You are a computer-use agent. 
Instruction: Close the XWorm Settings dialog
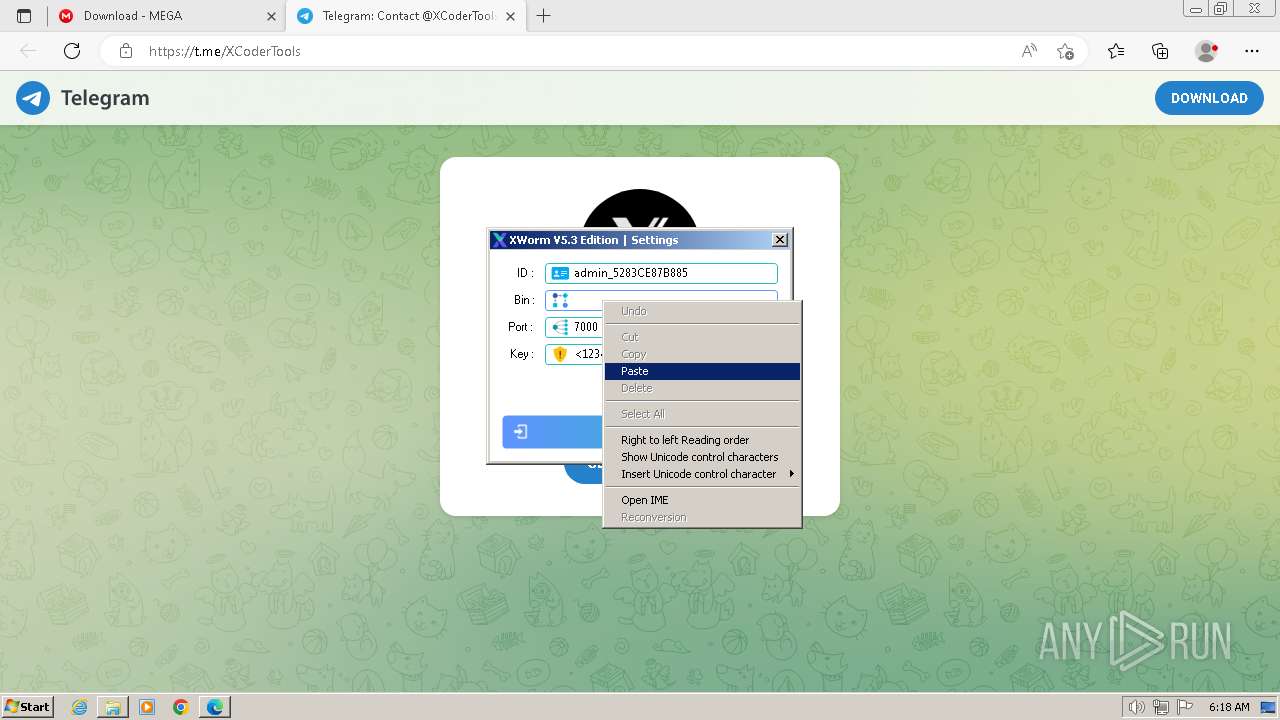tap(780, 240)
